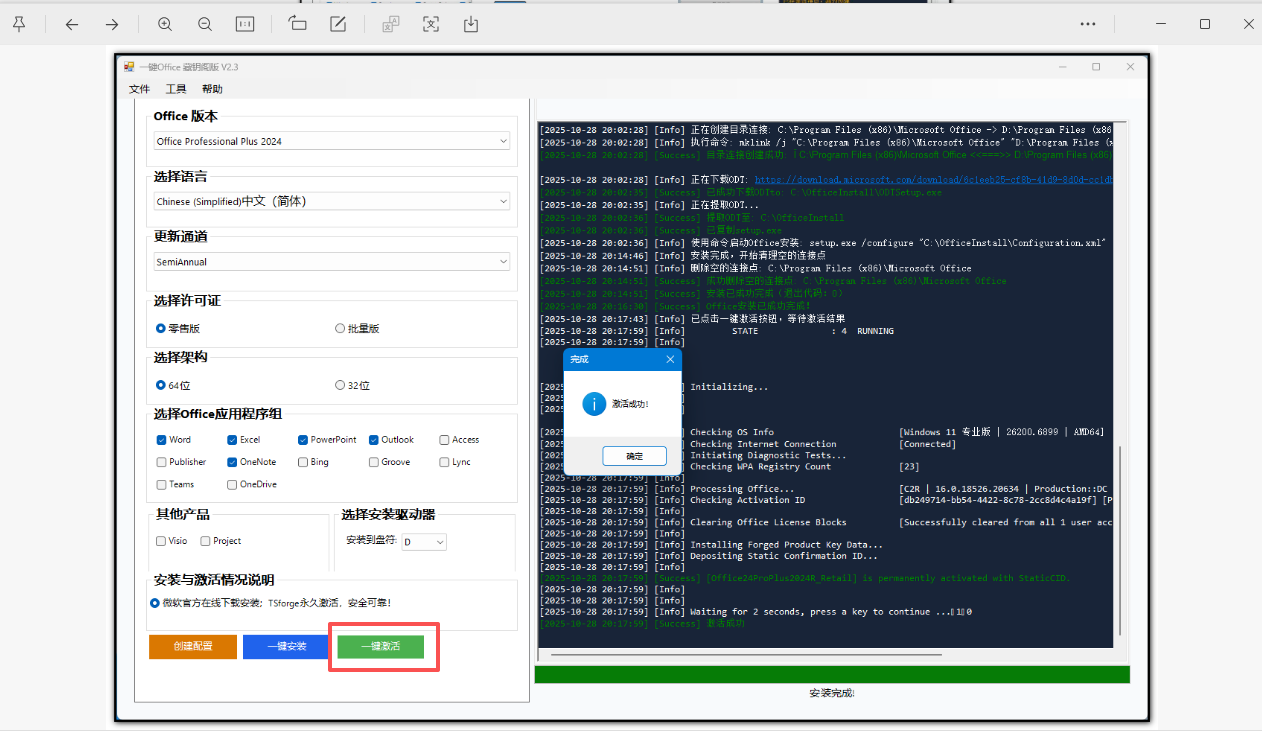1262x731 pixels.
Task: Close the 完成 dialog with its X
Action: 670,359
